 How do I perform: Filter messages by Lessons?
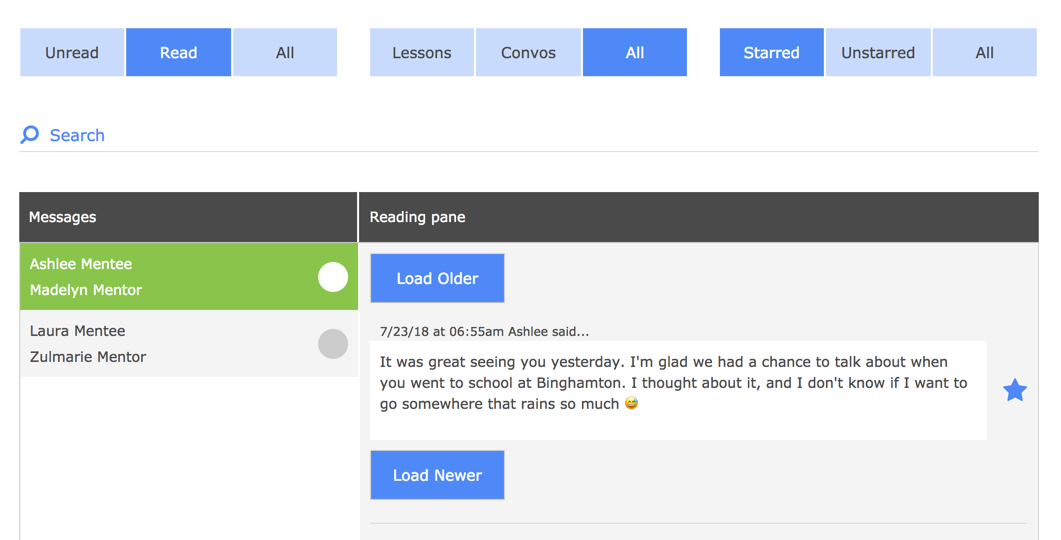[x=422, y=53]
